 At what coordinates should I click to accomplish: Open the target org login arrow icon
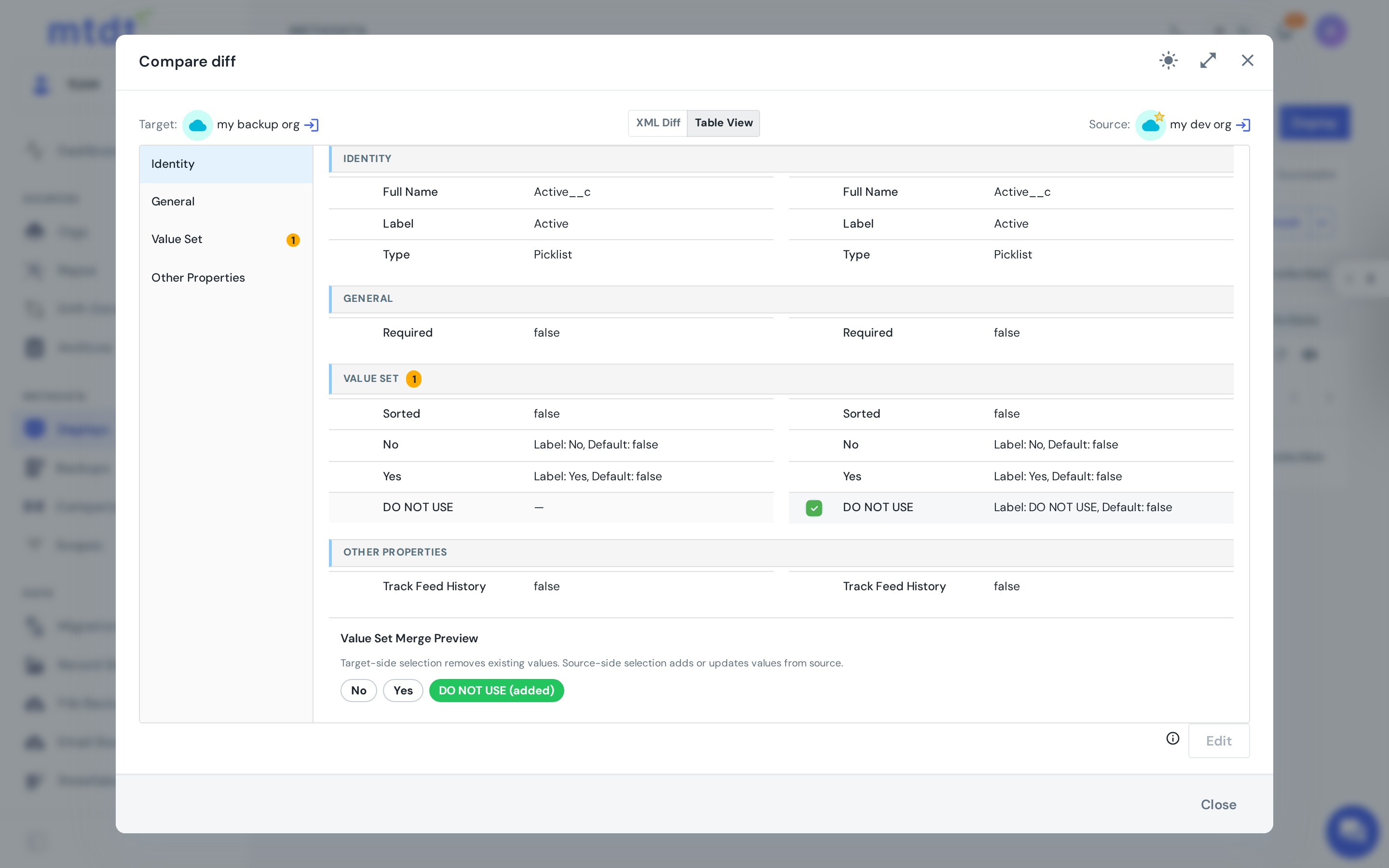coord(312,124)
